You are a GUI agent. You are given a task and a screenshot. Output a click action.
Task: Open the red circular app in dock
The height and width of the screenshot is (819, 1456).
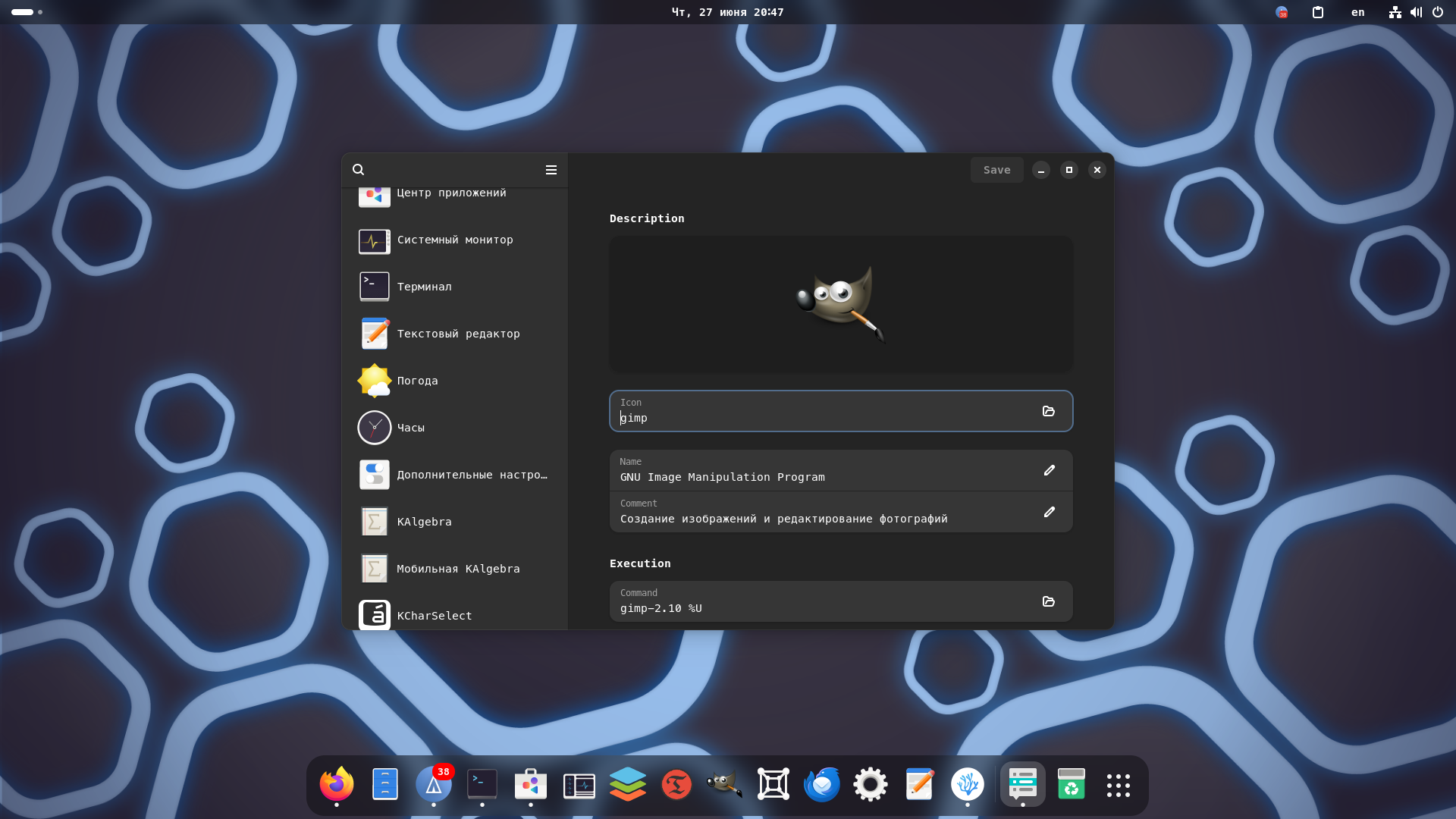pos(676,785)
